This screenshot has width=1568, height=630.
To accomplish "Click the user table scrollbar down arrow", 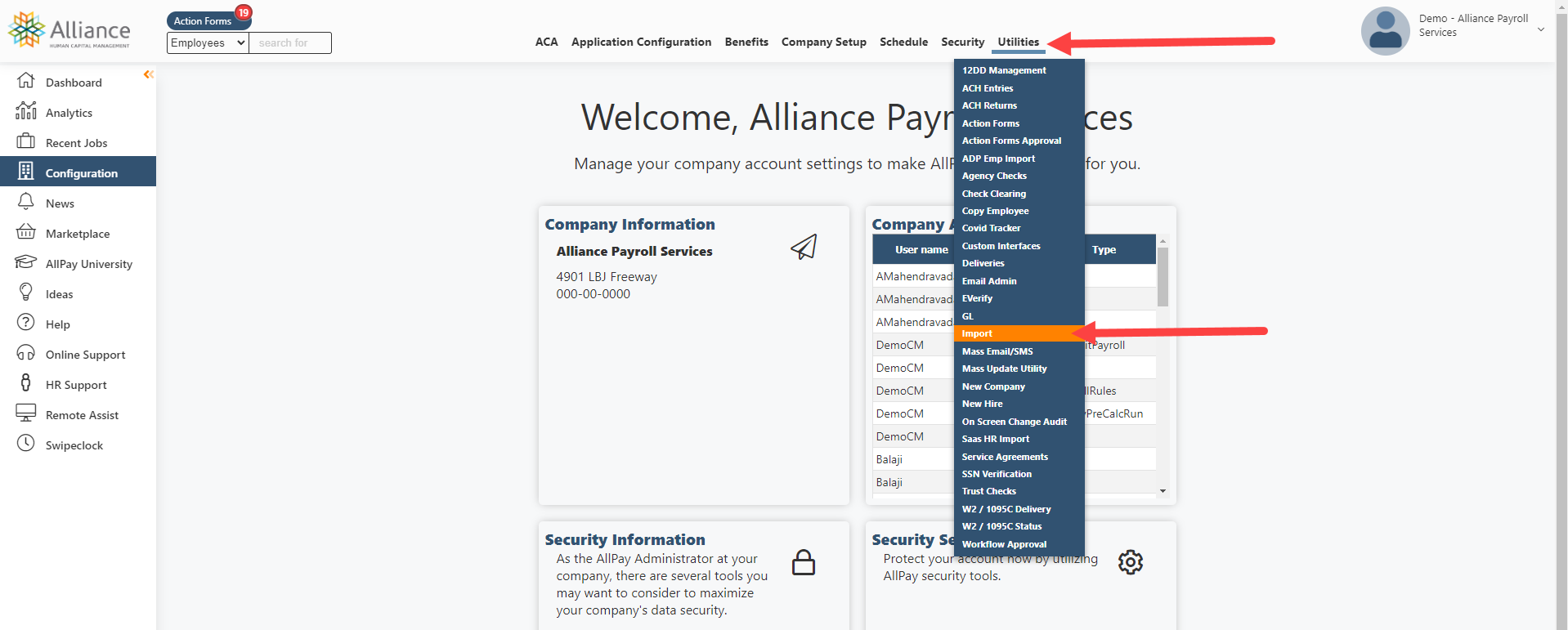I will click(x=1163, y=491).
